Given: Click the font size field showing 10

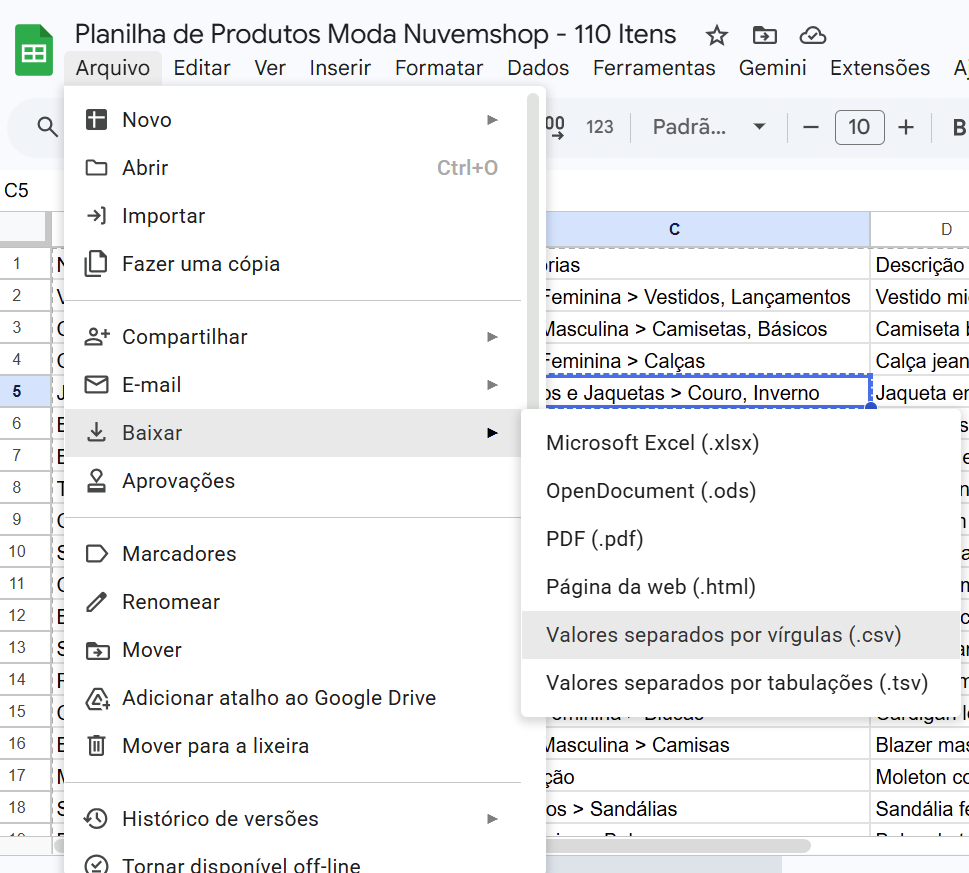Looking at the screenshot, I should click(x=859, y=127).
